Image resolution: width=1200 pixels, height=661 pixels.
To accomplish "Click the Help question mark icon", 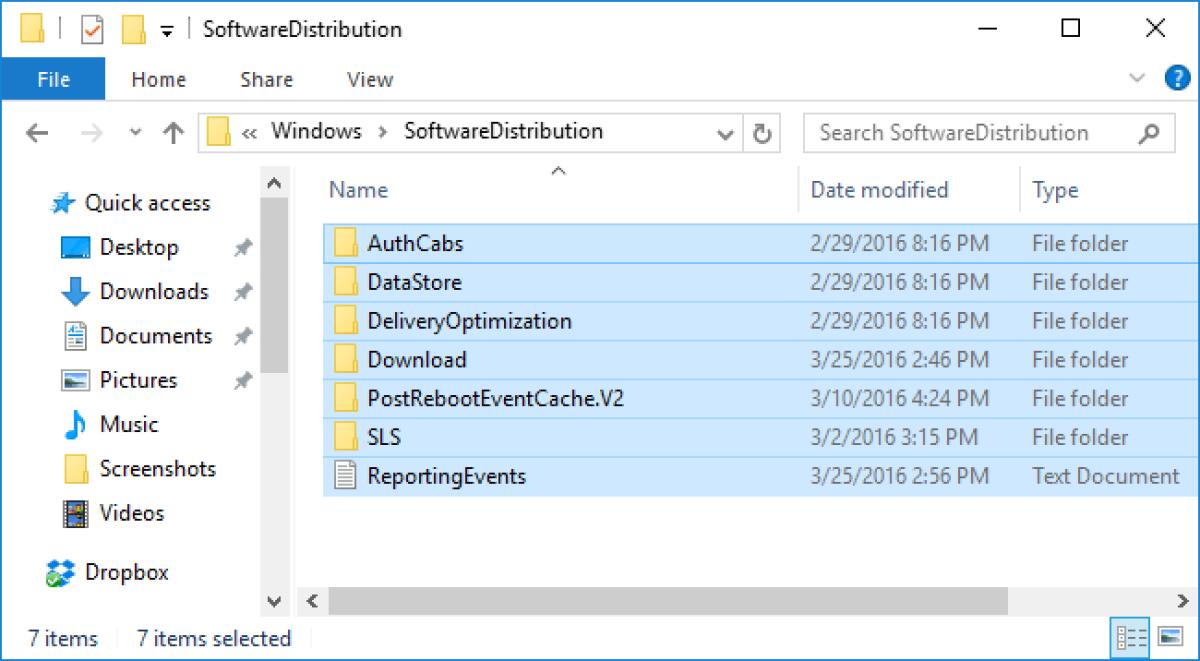I will (x=1180, y=78).
